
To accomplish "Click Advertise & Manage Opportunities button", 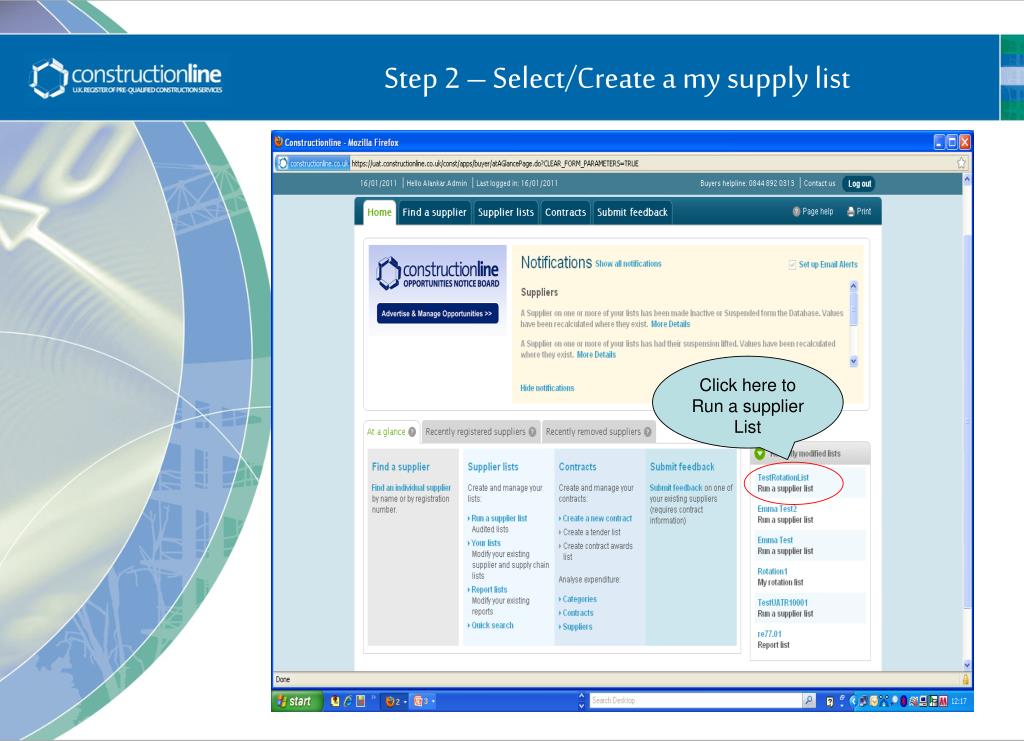I will tap(437, 313).
